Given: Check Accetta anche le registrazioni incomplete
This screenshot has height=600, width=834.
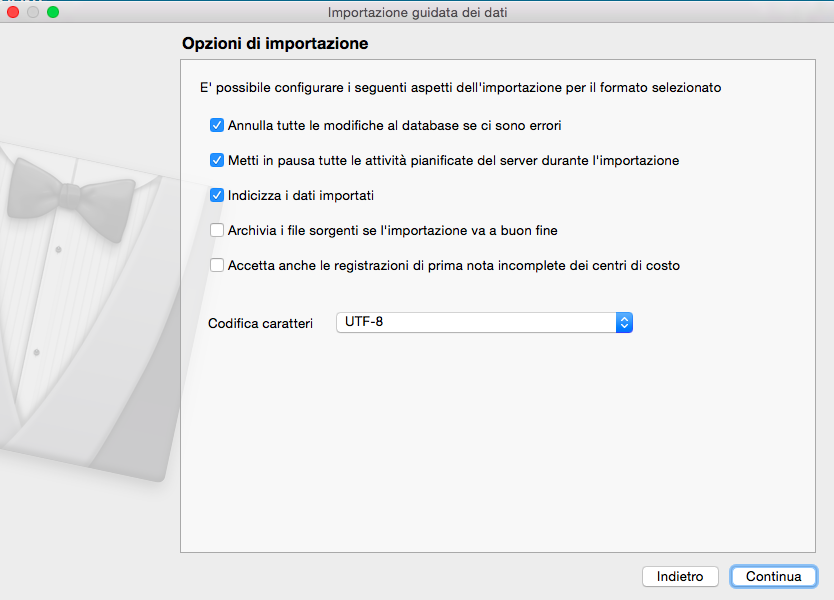Looking at the screenshot, I should point(217,265).
